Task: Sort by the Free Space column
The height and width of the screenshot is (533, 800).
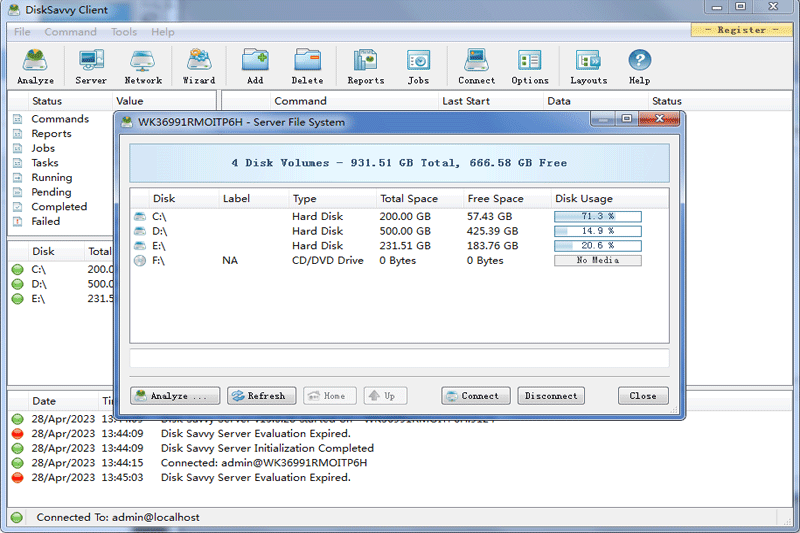Action: [507, 198]
